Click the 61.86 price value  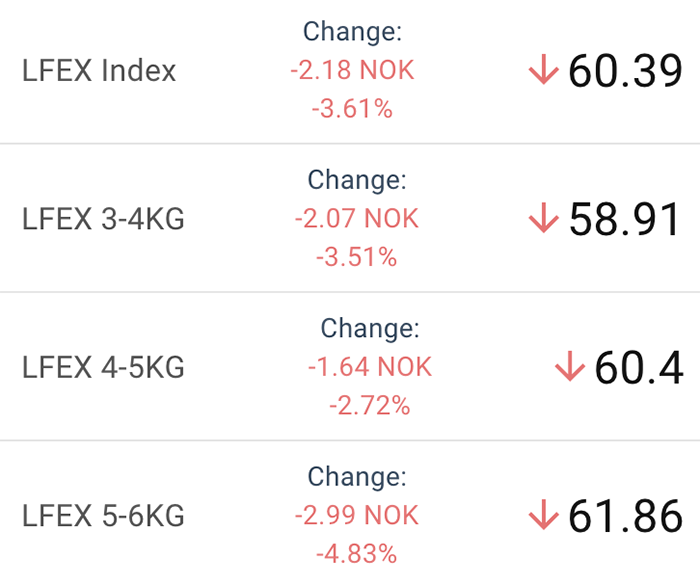(x=625, y=516)
